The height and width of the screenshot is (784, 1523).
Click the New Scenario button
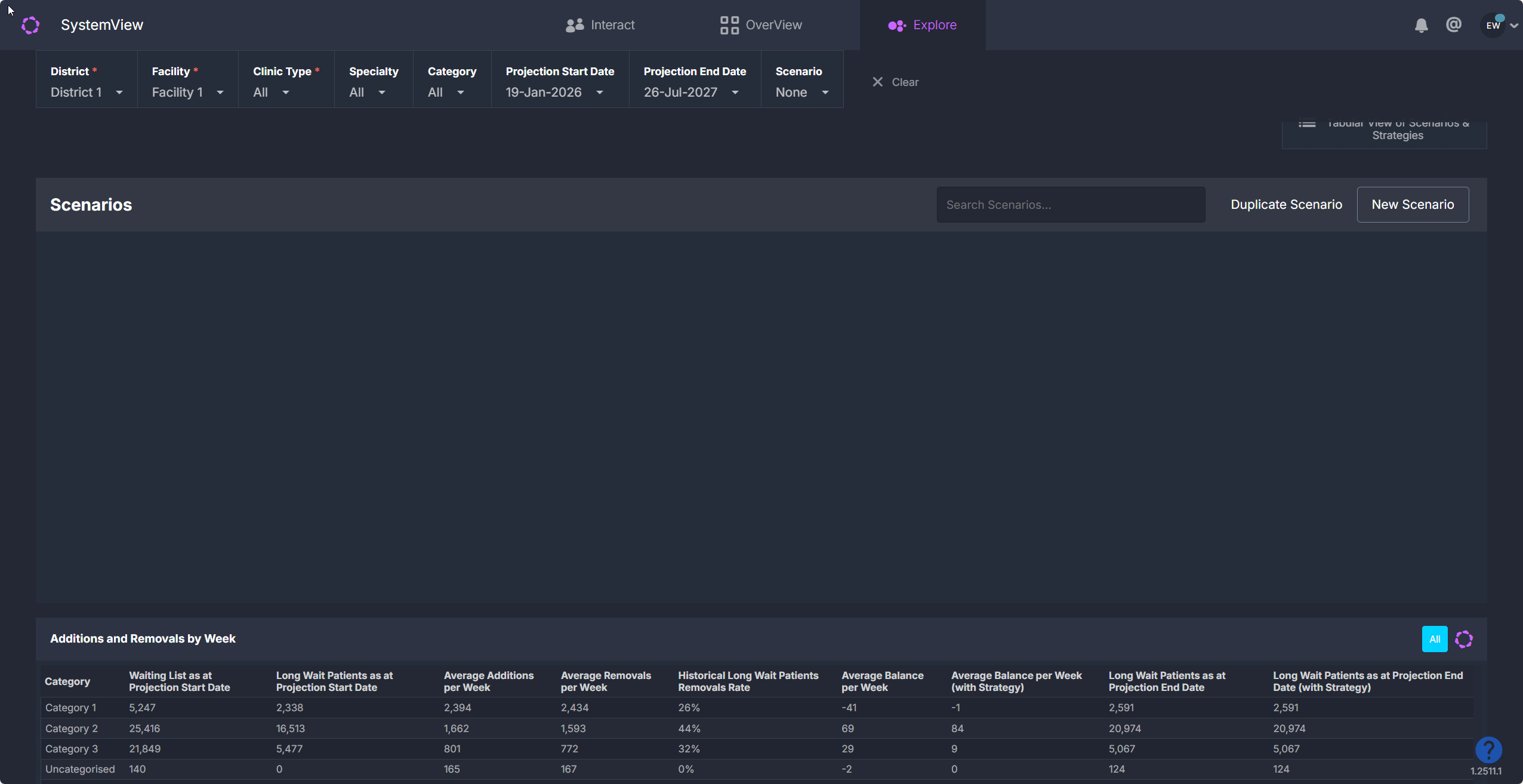[1412, 205]
